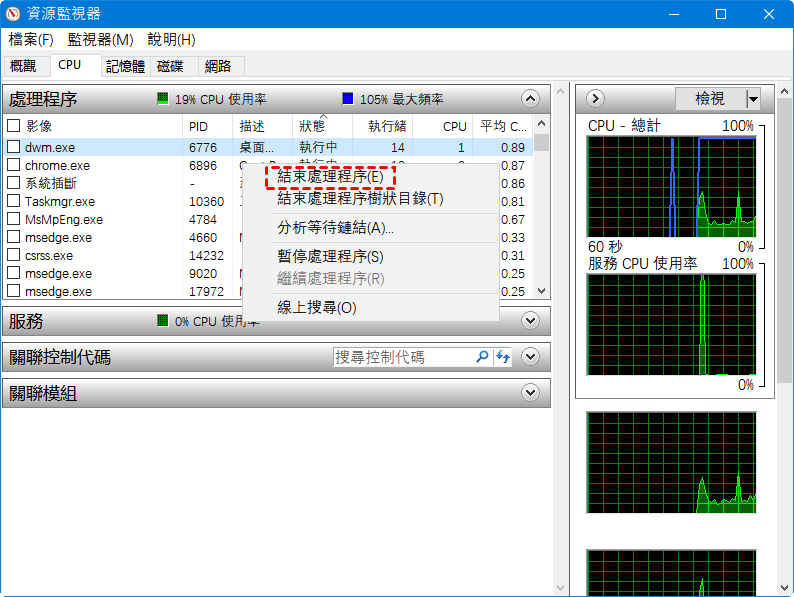Check the 系統插斷 checkbox

click(14, 183)
